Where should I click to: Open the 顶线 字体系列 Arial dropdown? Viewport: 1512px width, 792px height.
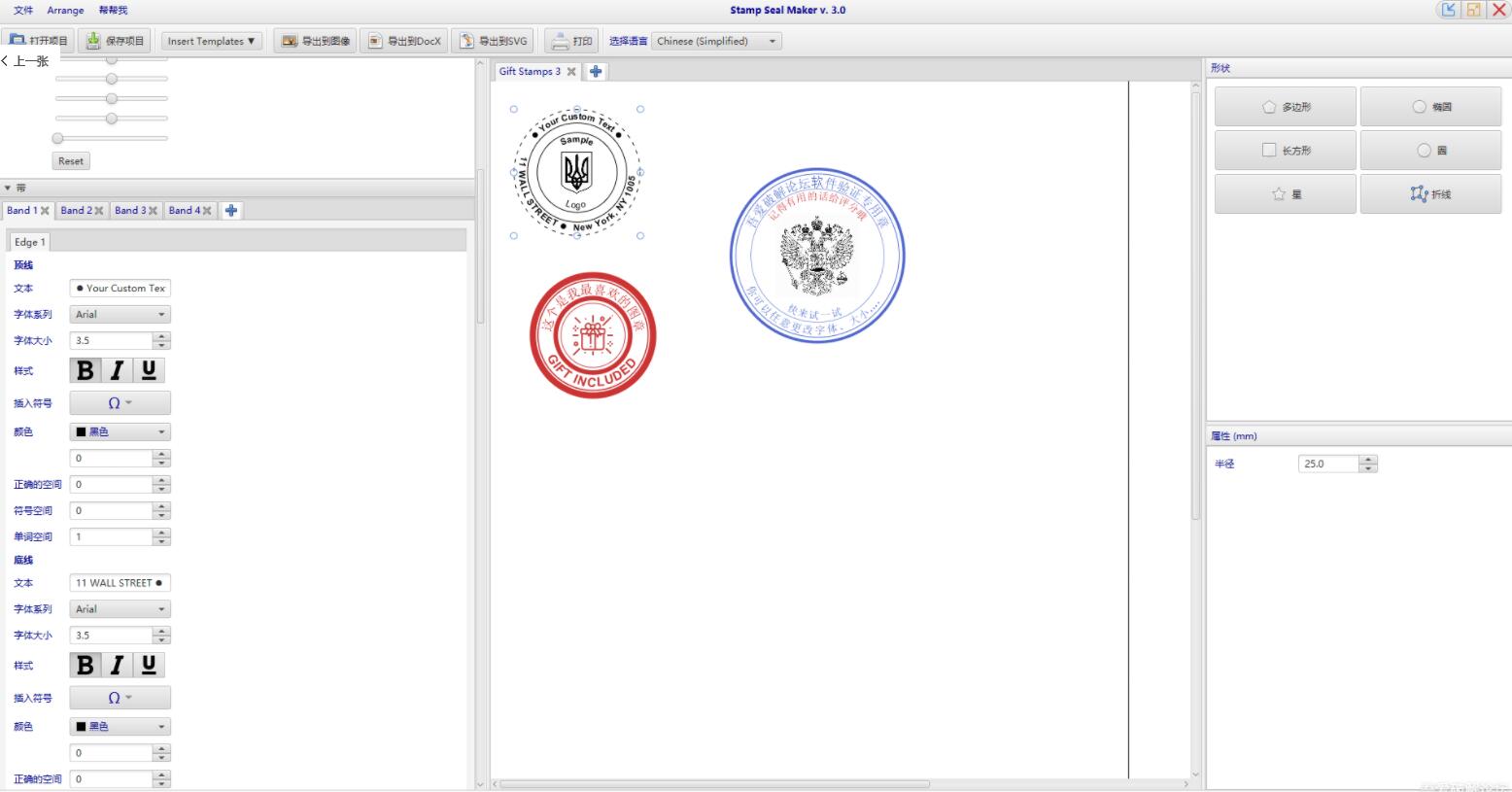(x=120, y=314)
